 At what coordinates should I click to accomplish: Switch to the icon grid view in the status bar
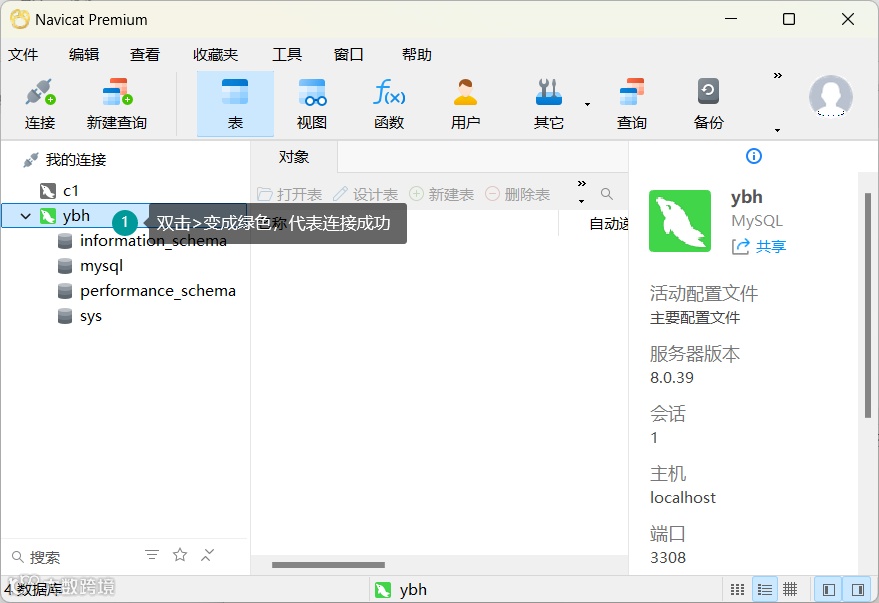point(738,590)
